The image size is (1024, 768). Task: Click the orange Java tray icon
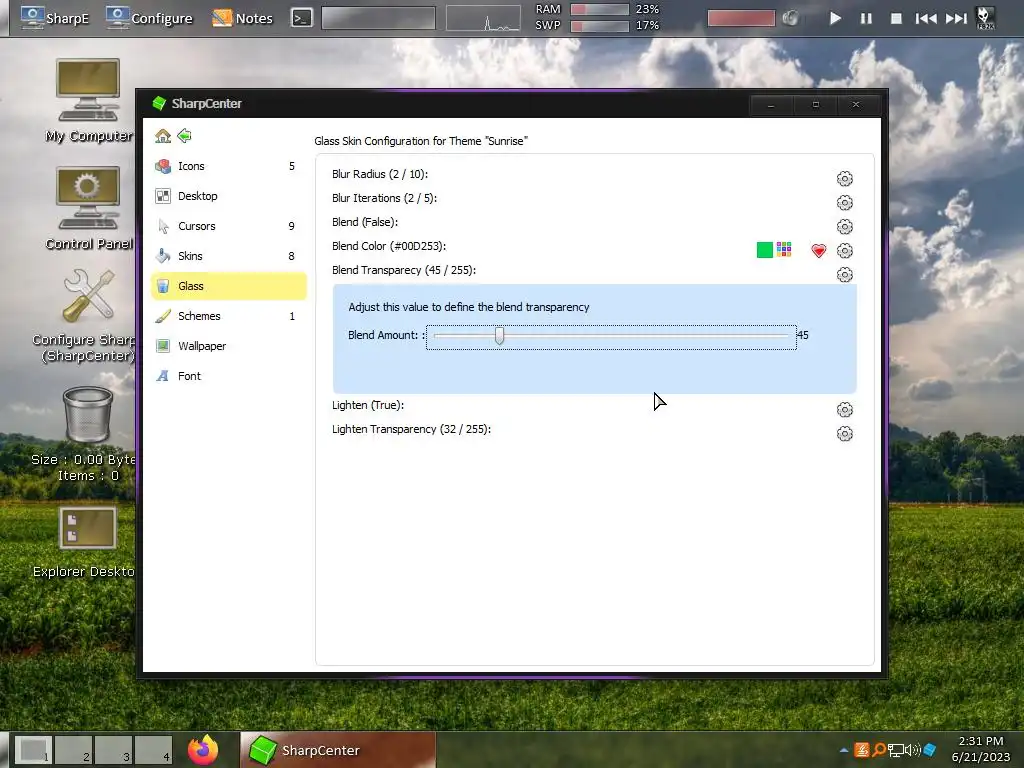coord(862,750)
